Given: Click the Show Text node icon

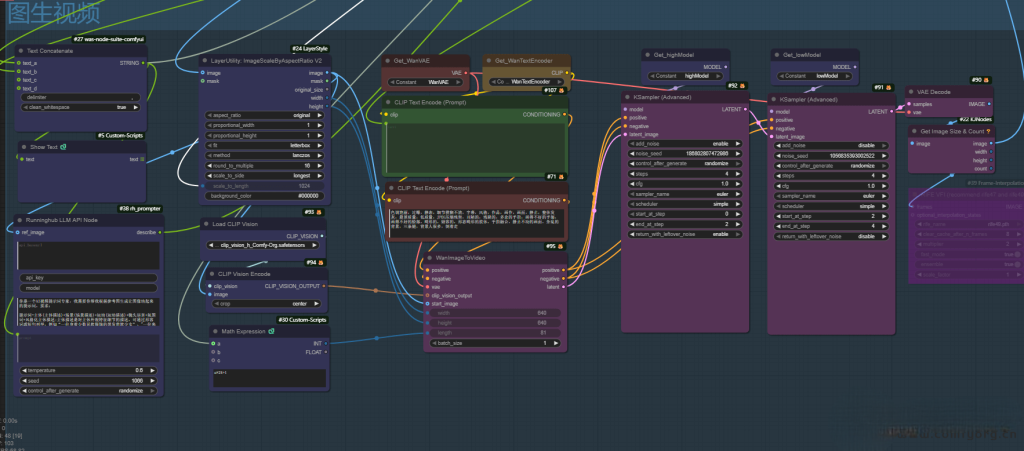Looking at the screenshot, I should [64, 147].
